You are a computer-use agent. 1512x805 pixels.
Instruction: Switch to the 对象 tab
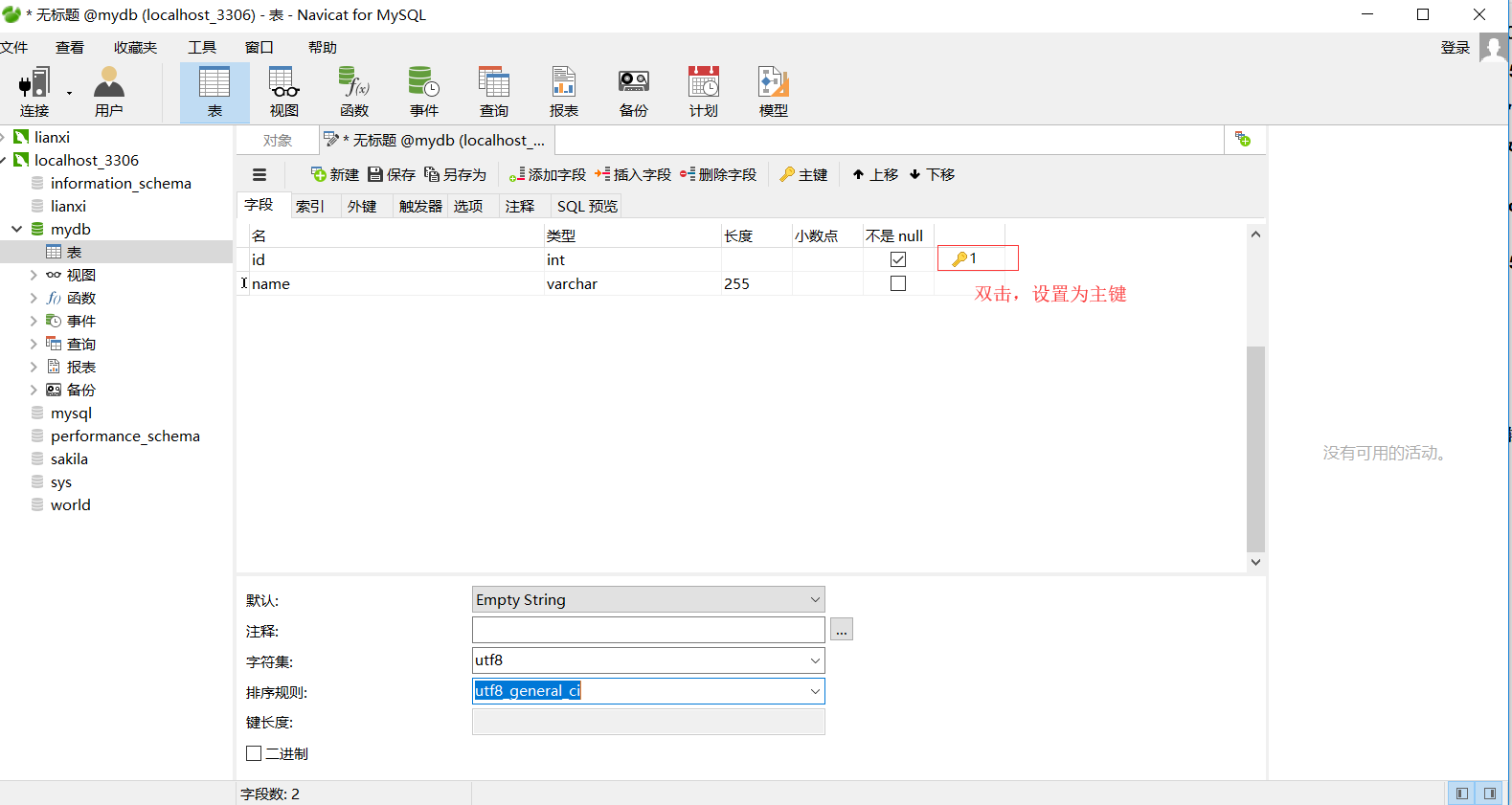click(x=278, y=140)
